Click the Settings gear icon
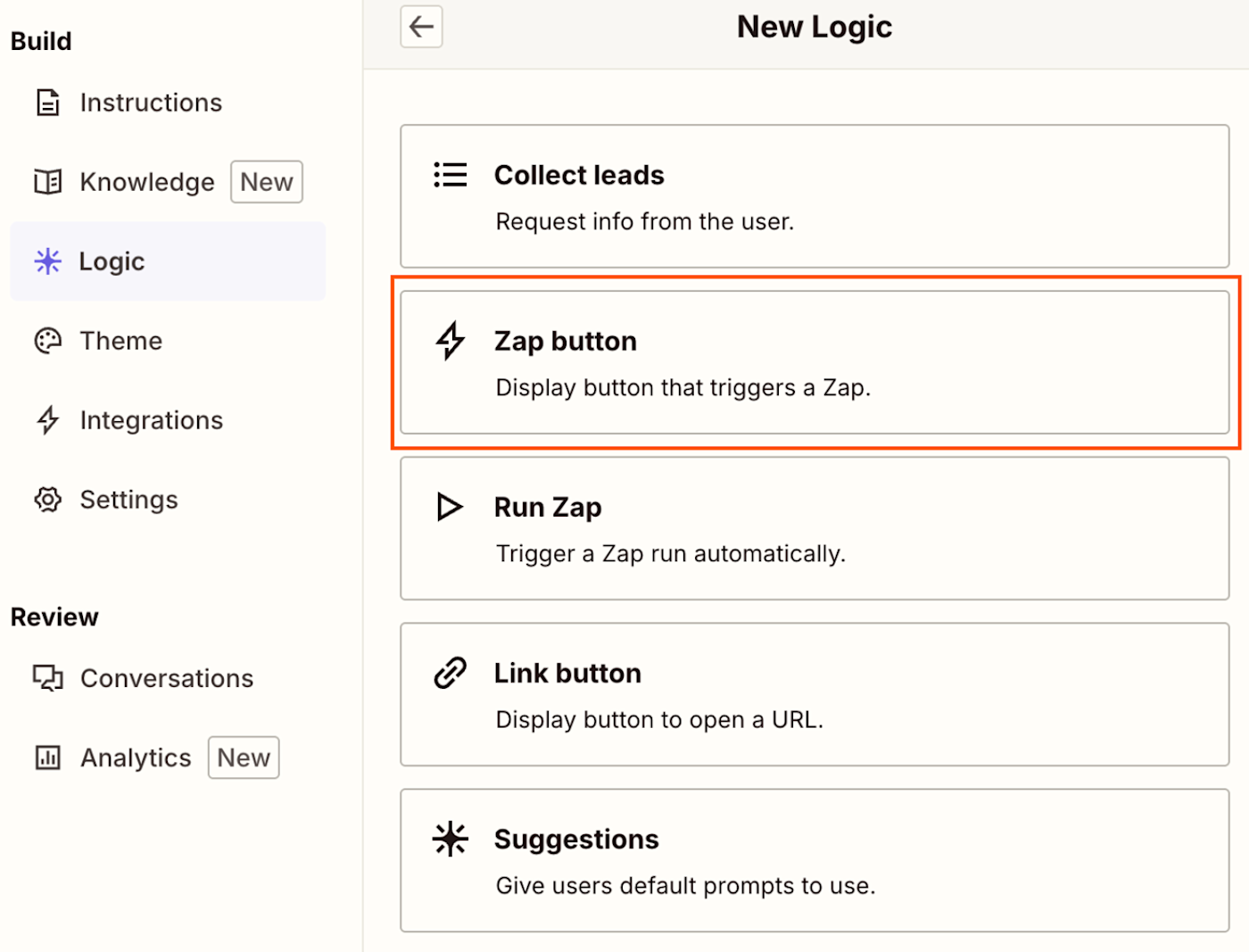The height and width of the screenshot is (952, 1249). coord(48,500)
